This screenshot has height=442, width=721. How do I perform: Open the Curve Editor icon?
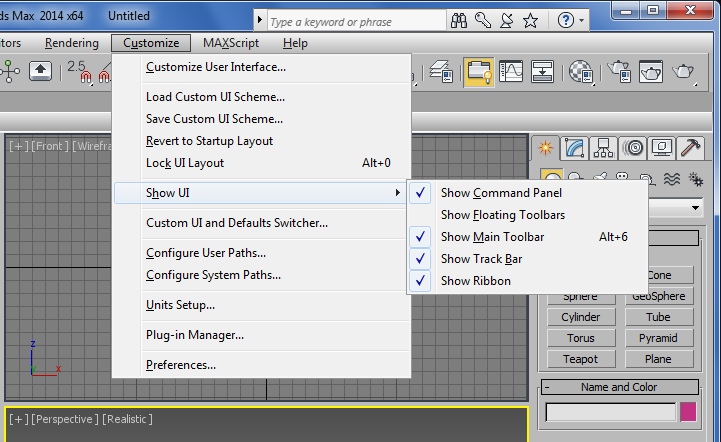click(x=511, y=72)
